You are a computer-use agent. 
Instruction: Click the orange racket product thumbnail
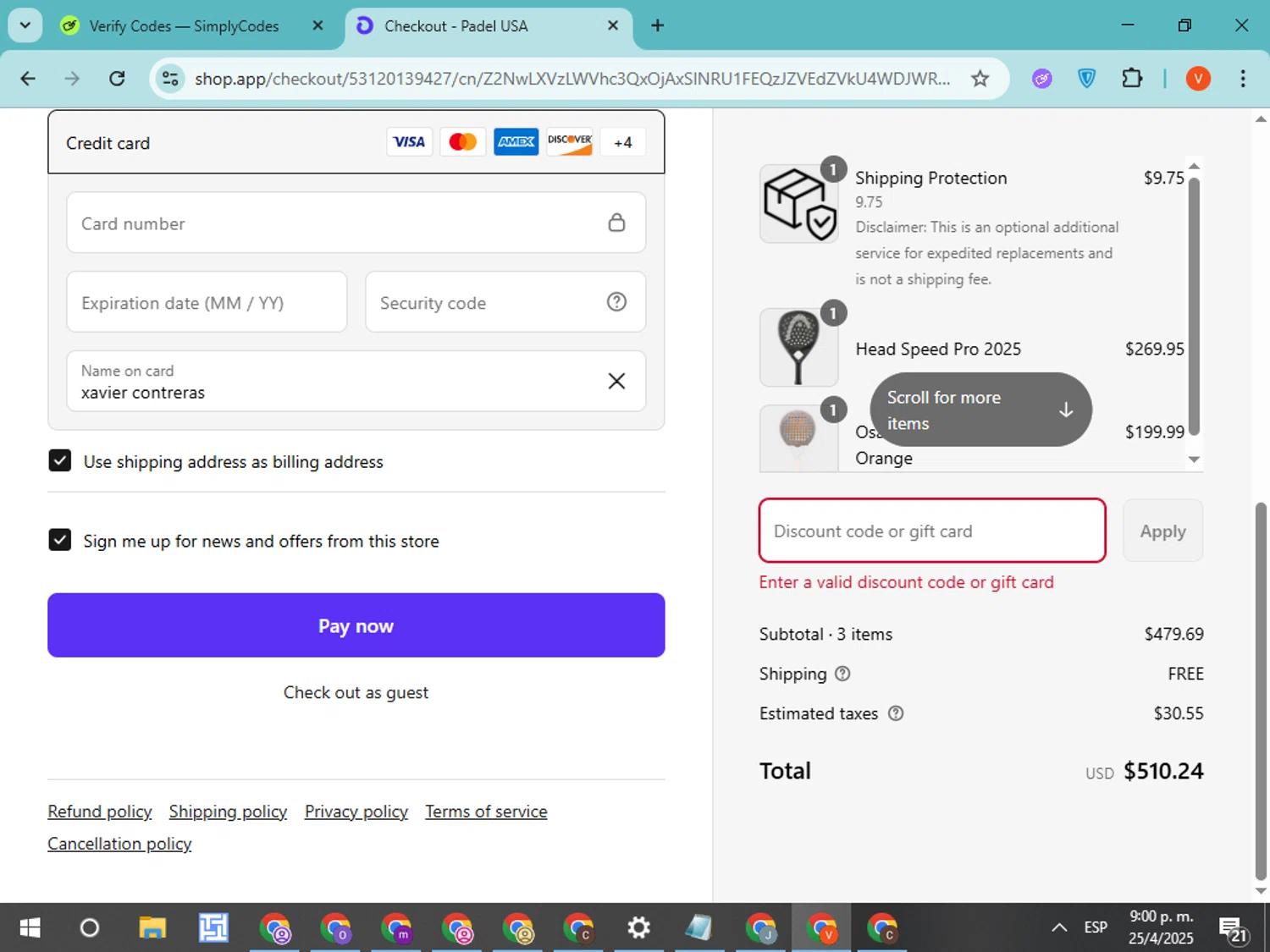798,437
